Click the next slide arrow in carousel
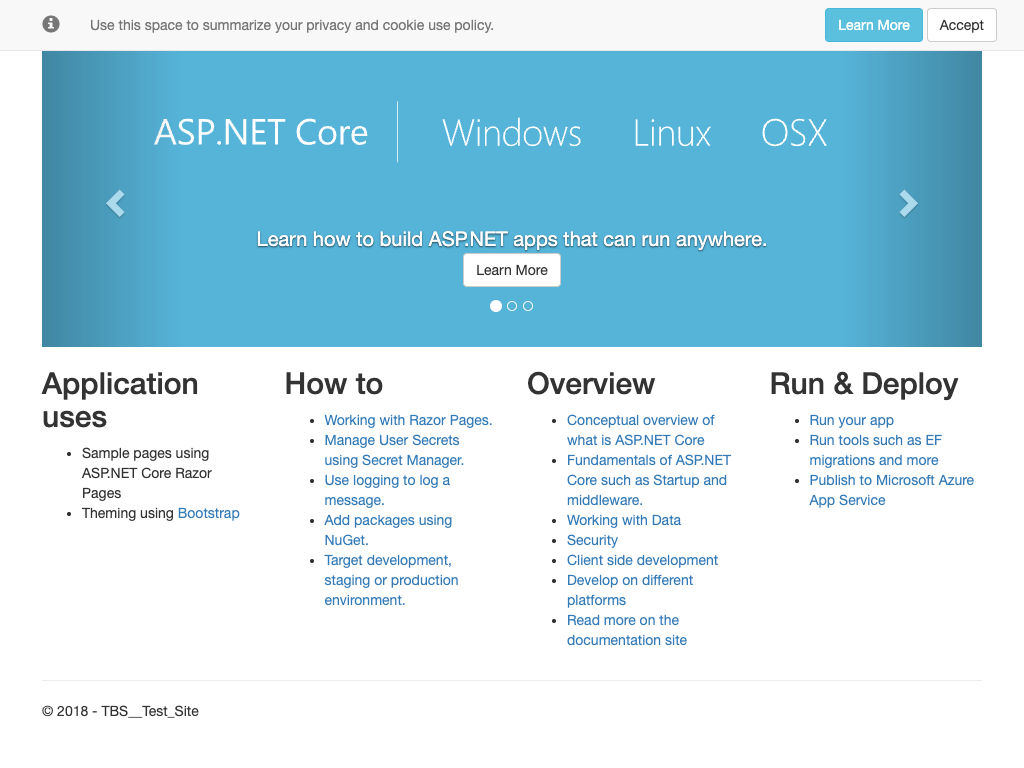The width and height of the screenshot is (1024, 768). (908, 203)
